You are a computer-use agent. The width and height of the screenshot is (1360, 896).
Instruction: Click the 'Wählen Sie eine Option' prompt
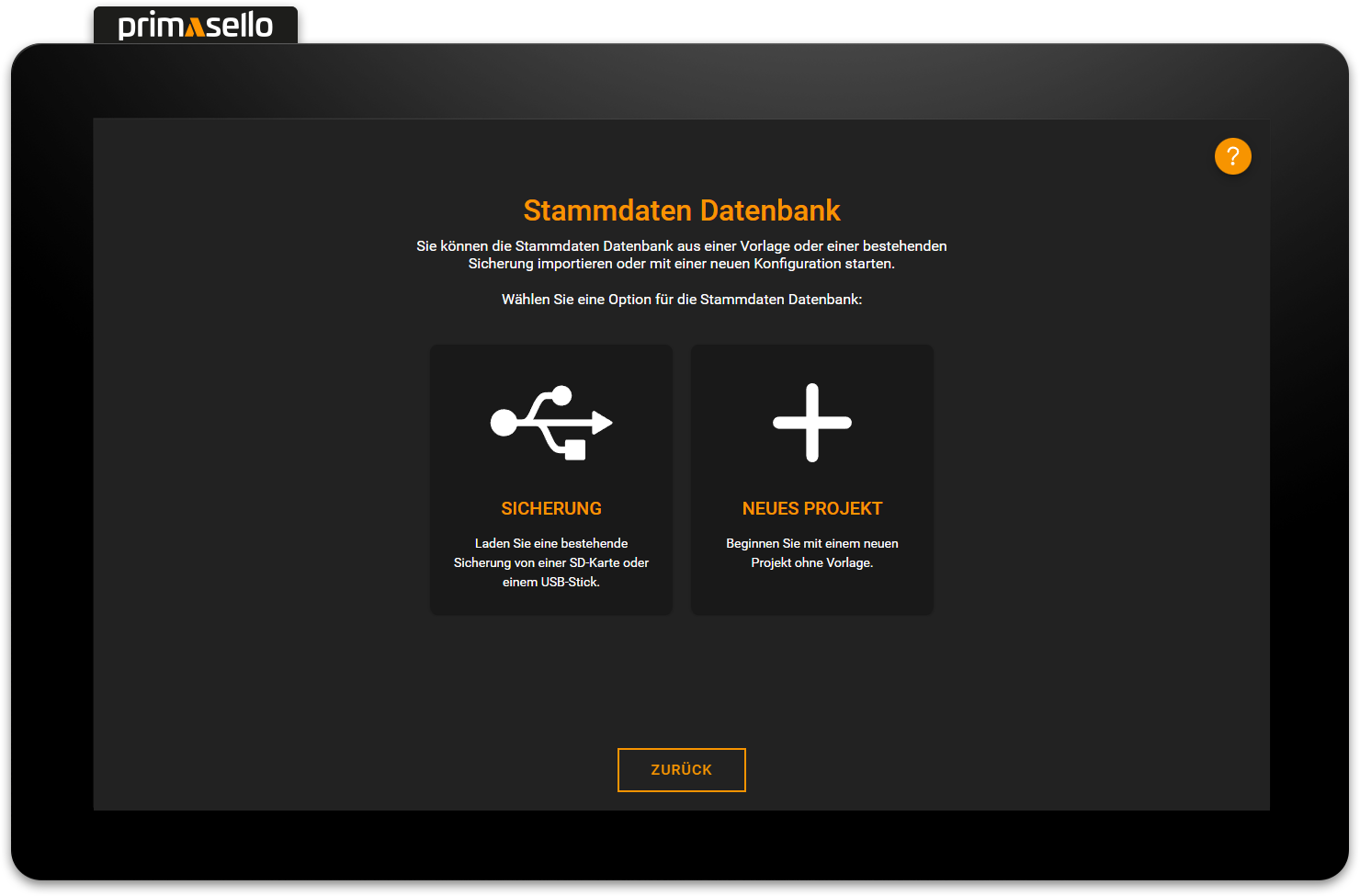[681, 300]
